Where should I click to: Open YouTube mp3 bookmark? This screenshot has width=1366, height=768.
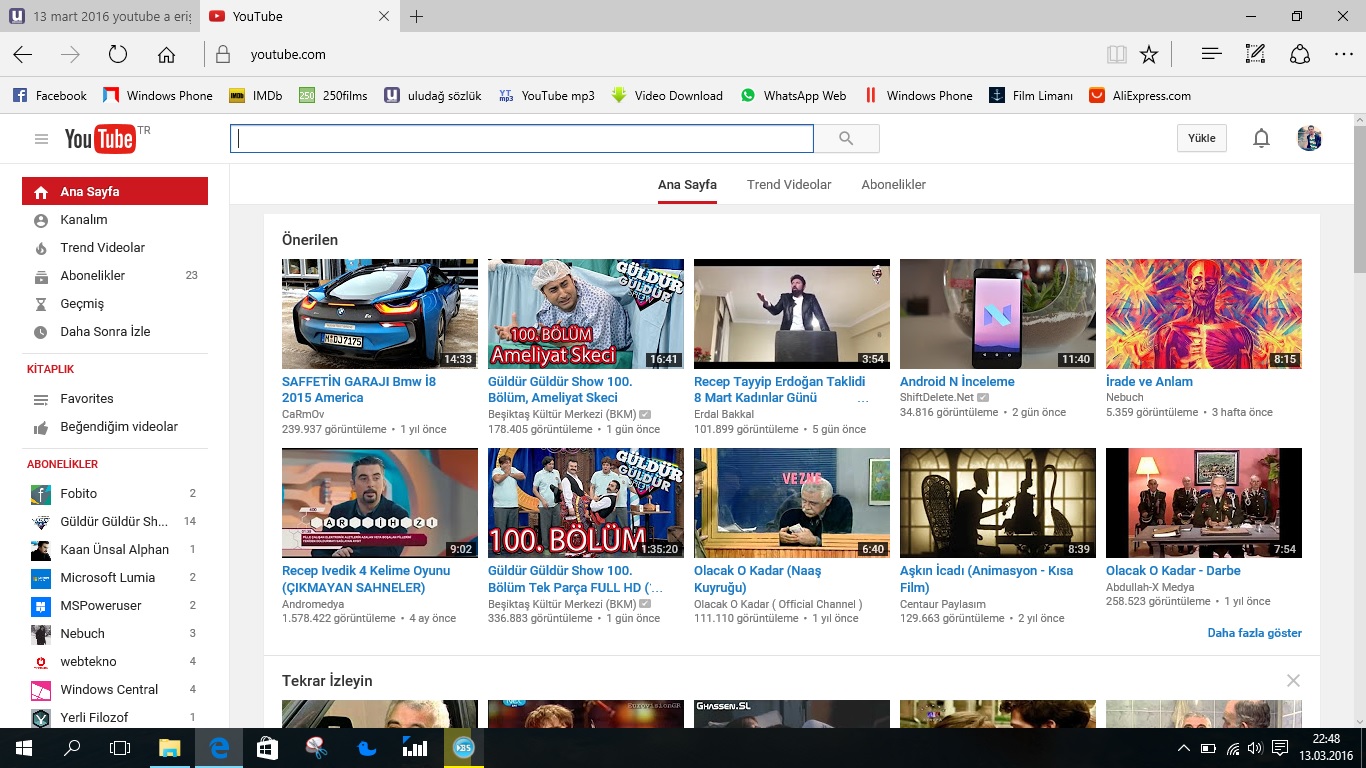coord(546,96)
